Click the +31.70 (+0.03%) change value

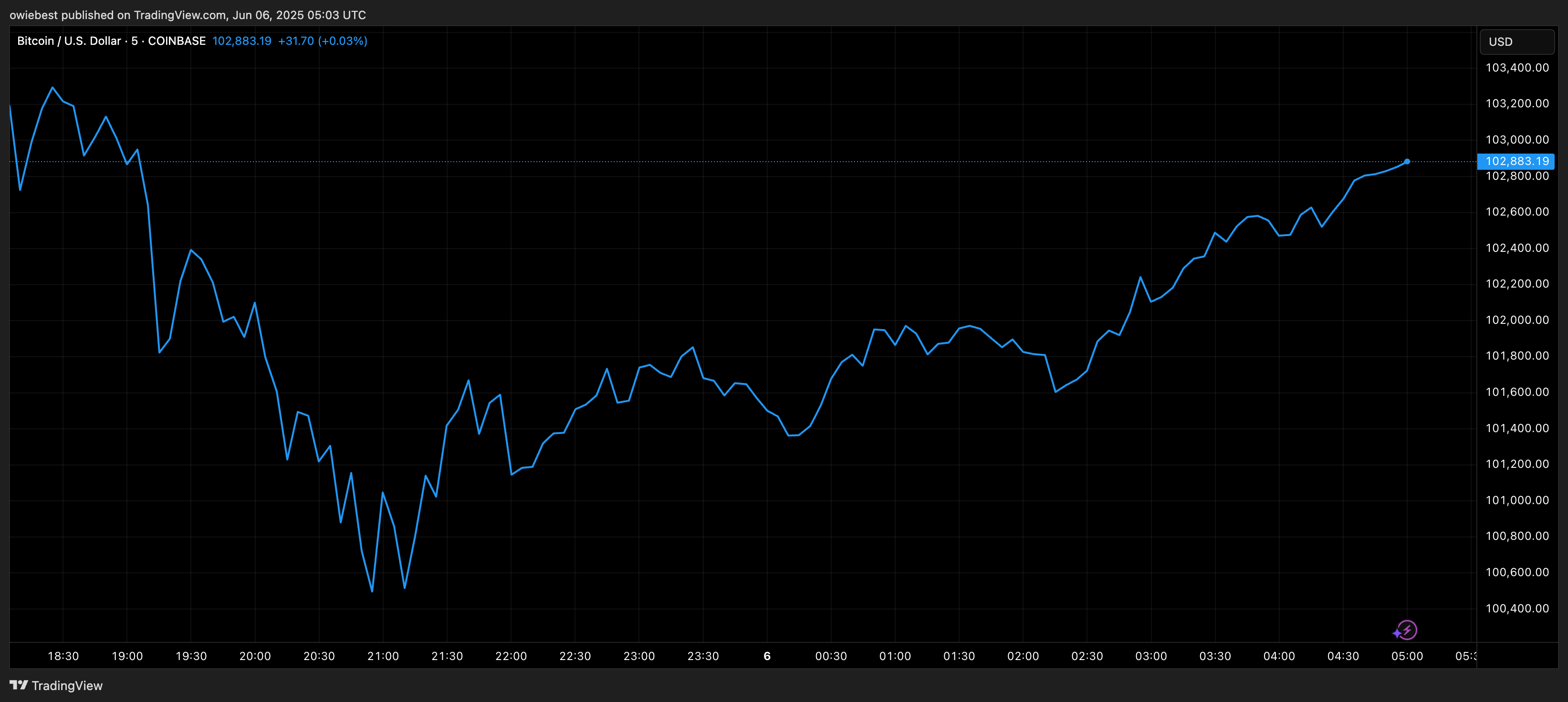(323, 41)
